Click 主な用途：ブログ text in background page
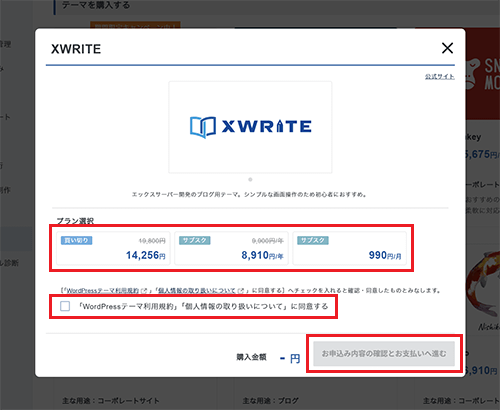This screenshot has height=410, width=500. [x=270, y=400]
